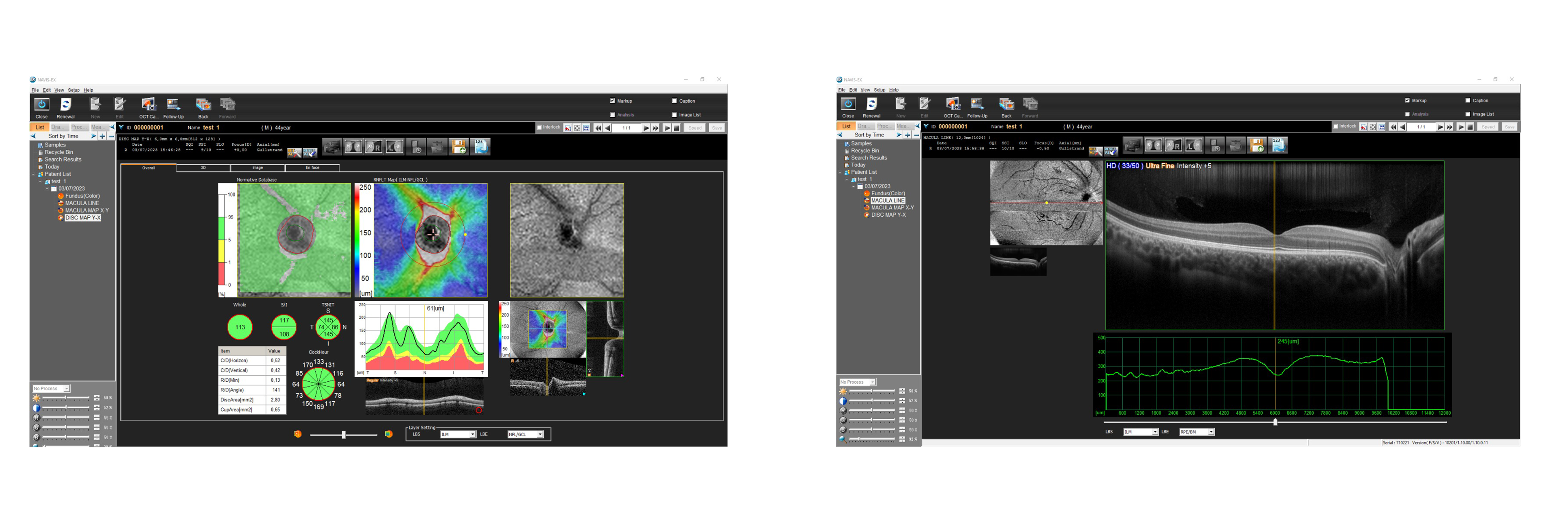This screenshot has width=1568, height=523.
Task: Toggle Markup checkbox in the disc map window
Action: point(612,101)
